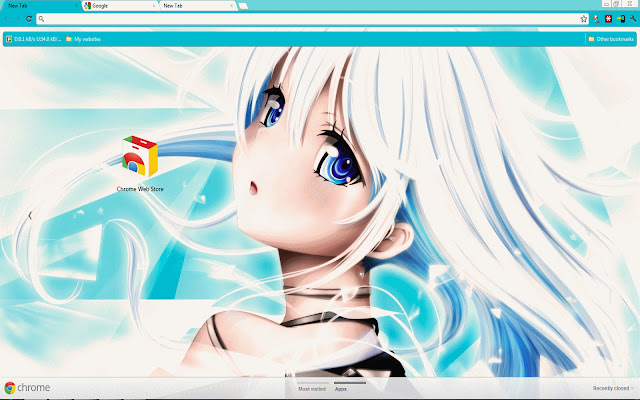Click the Chrome to Phone extension icon
This screenshot has width=640, height=400.
(x=621, y=19)
